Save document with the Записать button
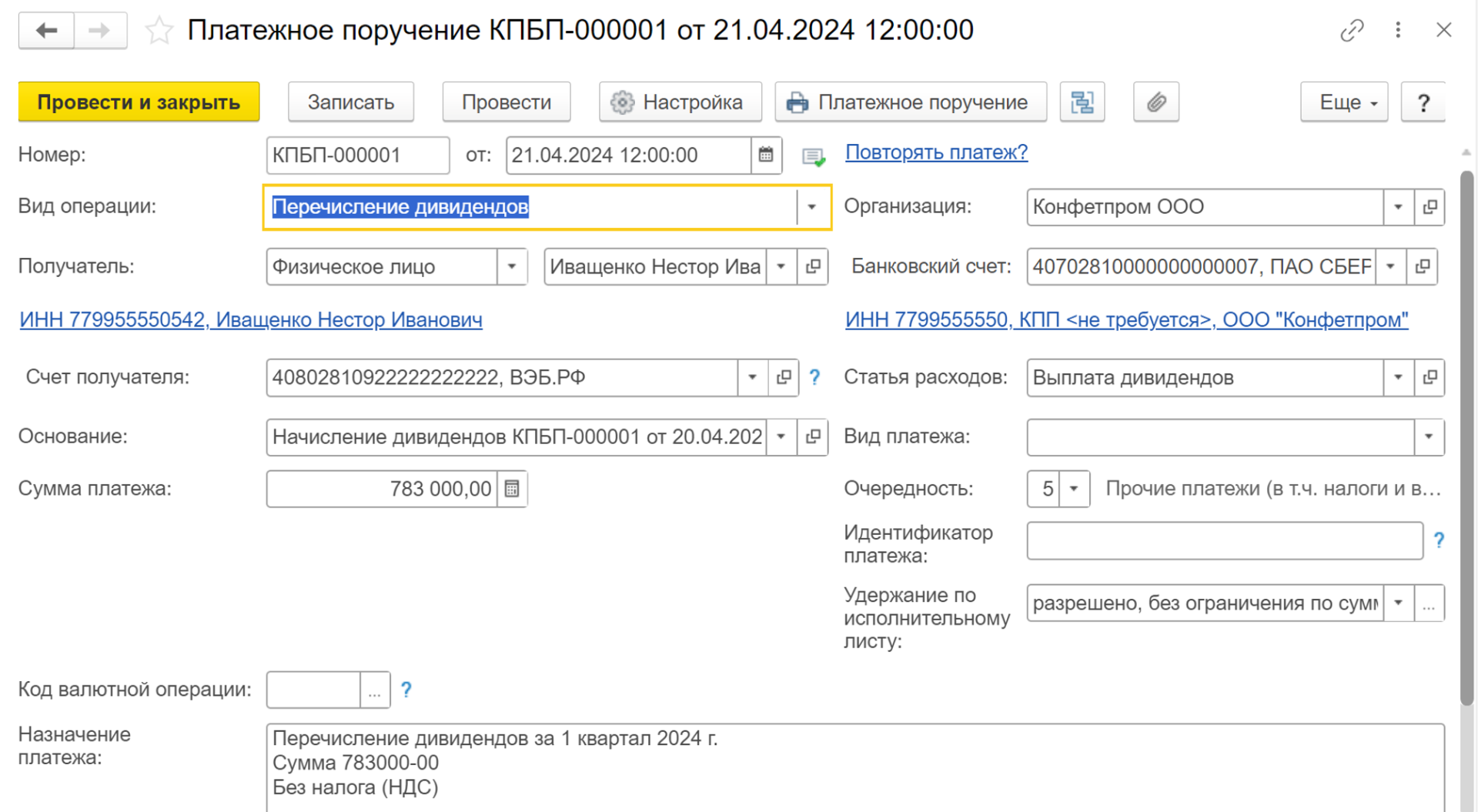This screenshot has width=1478, height=812. (x=351, y=102)
